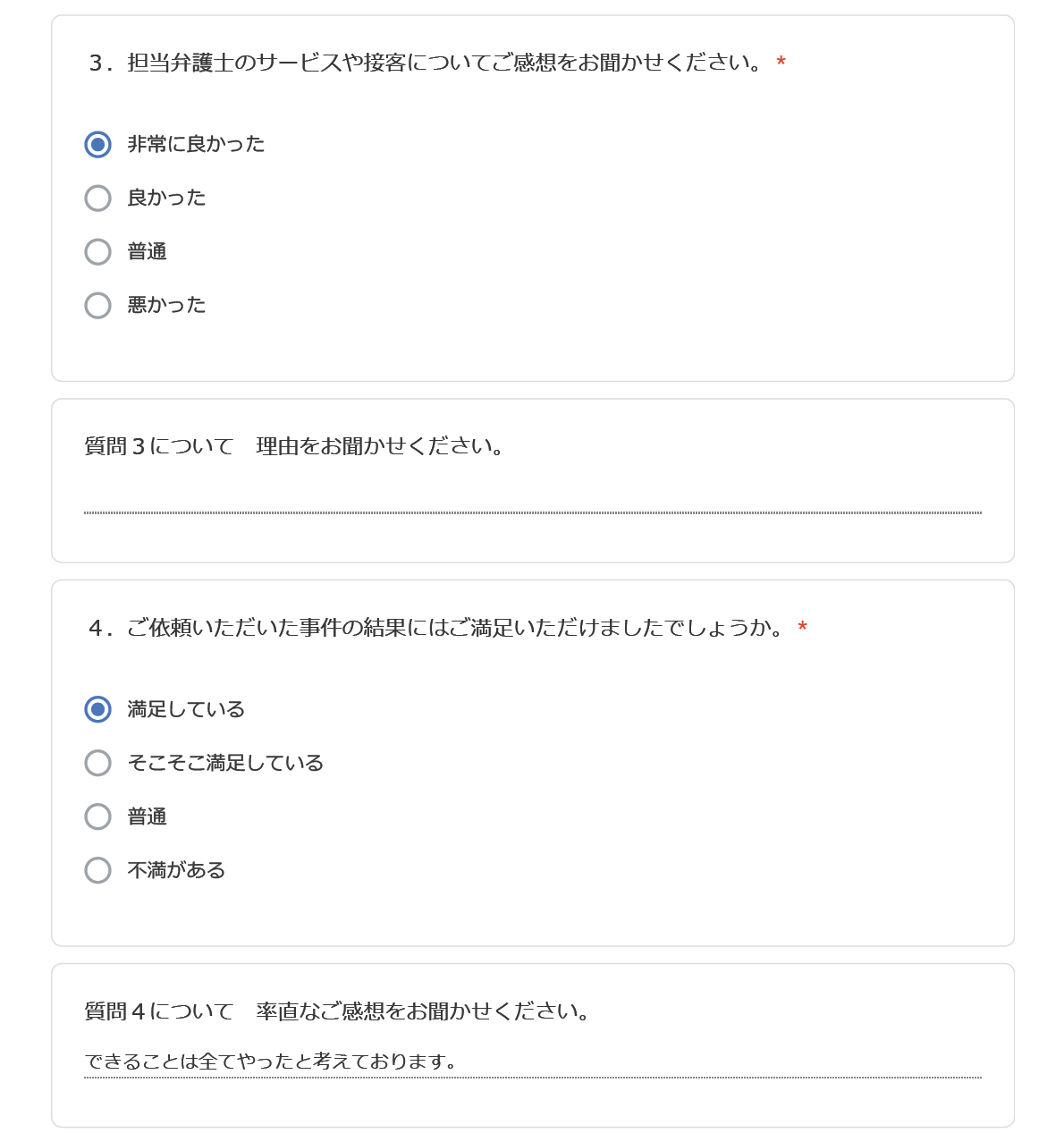Click the 非常に良かった label text
This screenshot has height=1142, width=1064.
click(196, 144)
